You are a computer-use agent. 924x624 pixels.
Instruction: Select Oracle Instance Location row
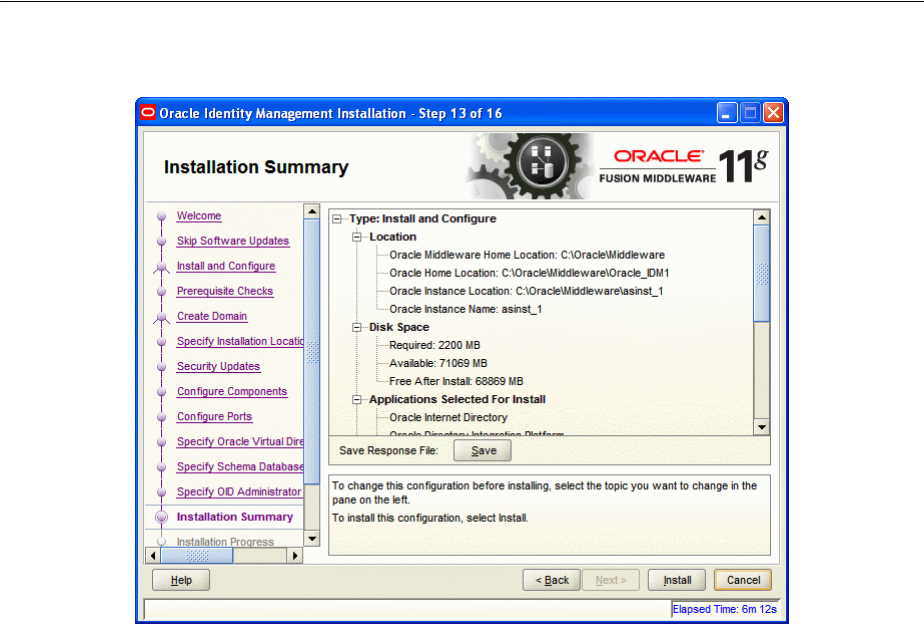[526, 291]
